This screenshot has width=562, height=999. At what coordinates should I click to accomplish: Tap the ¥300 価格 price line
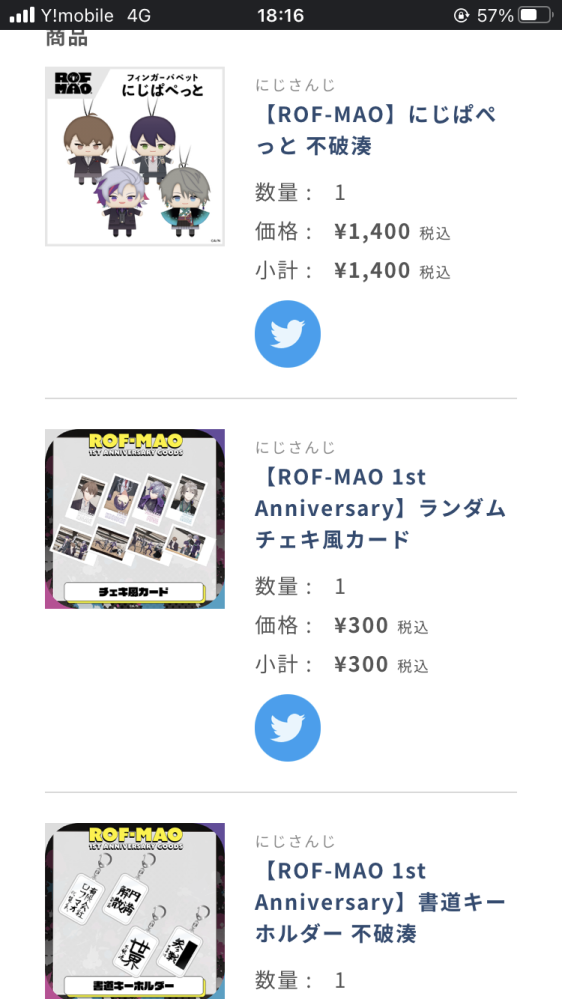click(x=342, y=626)
